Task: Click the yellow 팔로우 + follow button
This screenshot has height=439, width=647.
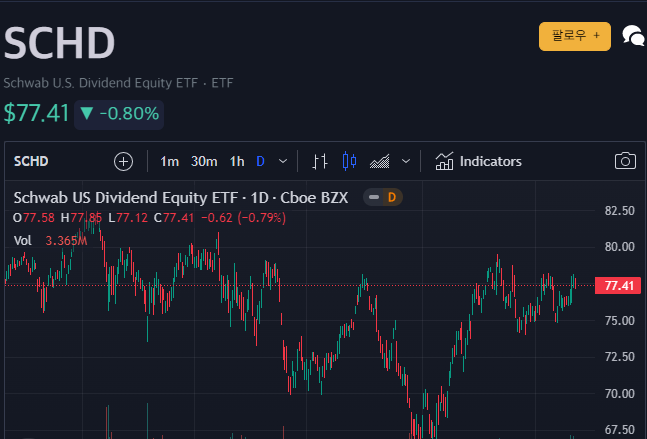Action: pos(574,36)
